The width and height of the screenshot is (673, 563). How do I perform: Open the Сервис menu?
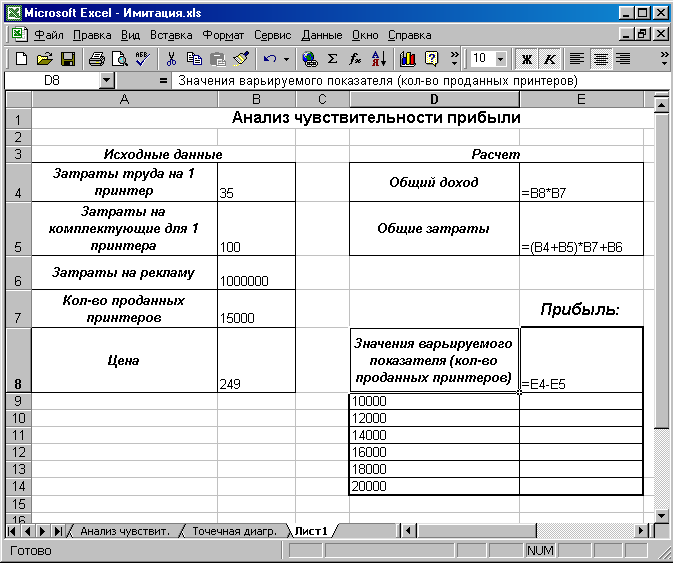point(273,35)
